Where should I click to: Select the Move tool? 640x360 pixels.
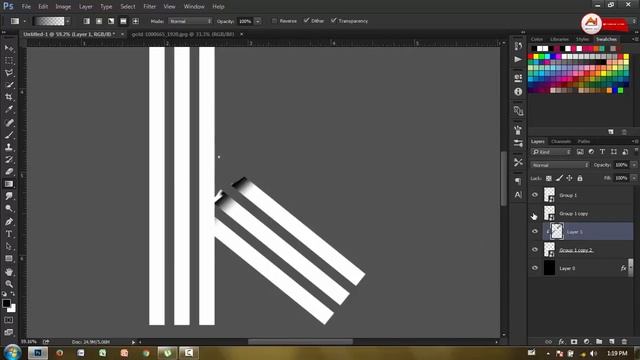pos(9,48)
